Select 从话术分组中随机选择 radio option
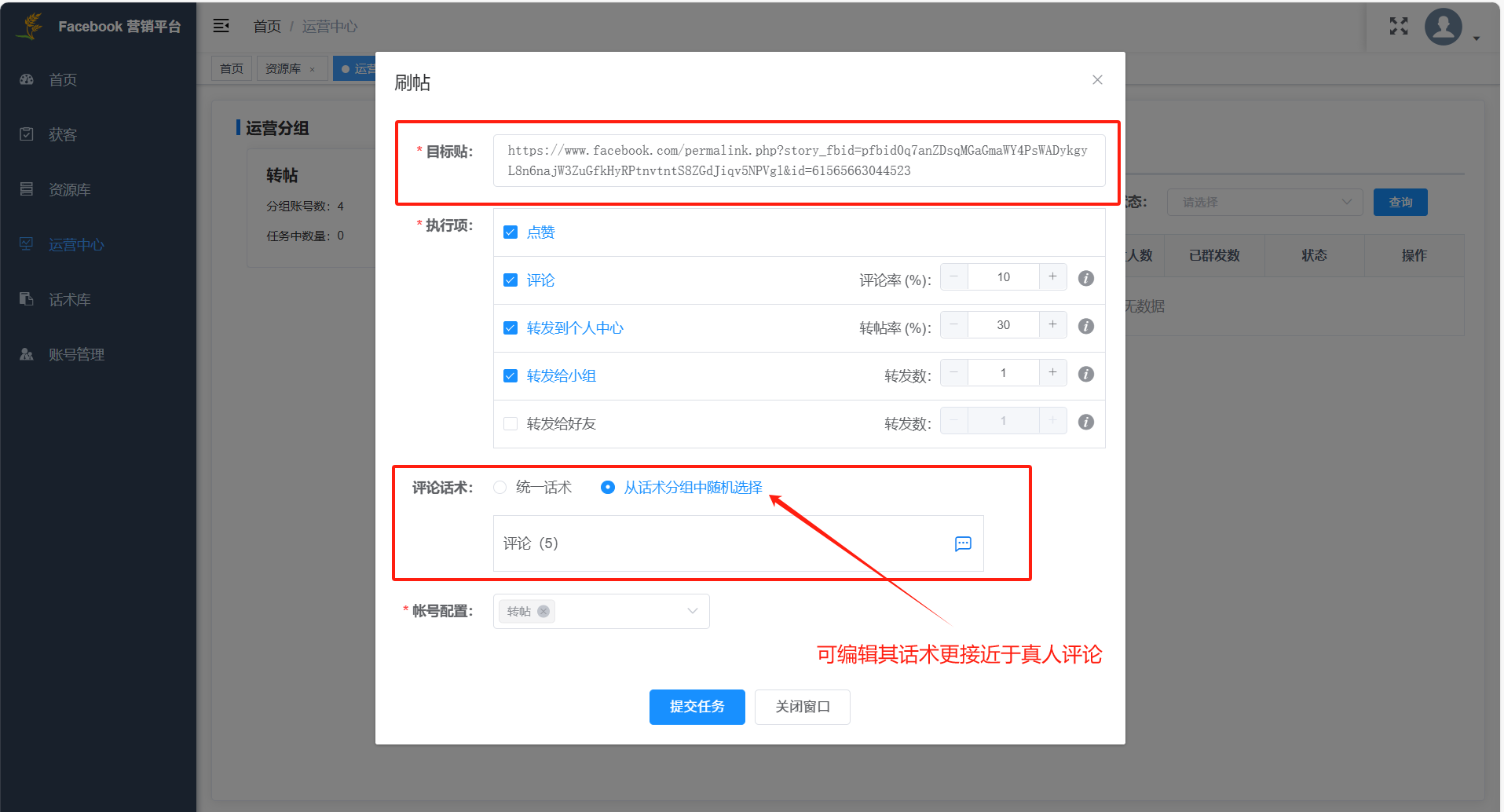This screenshot has width=1504, height=812. (x=608, y=487)
